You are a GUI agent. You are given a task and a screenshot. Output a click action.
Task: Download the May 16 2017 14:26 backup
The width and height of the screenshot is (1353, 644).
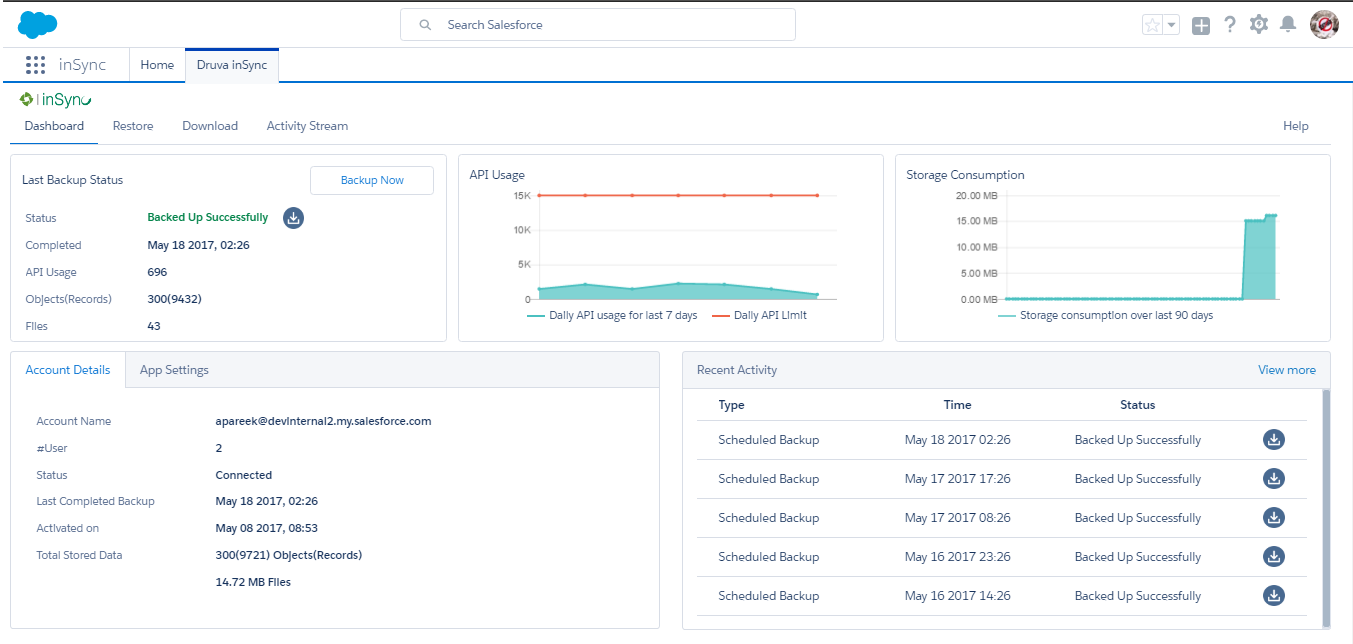tap(1273, 596)
